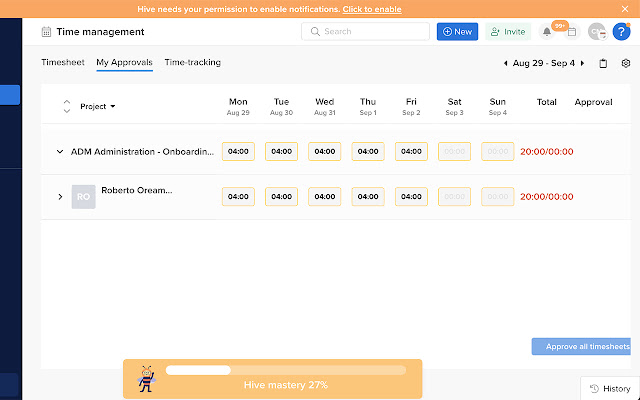
Task: Switch to the Timesheet tab
Action: coord(63,62)
